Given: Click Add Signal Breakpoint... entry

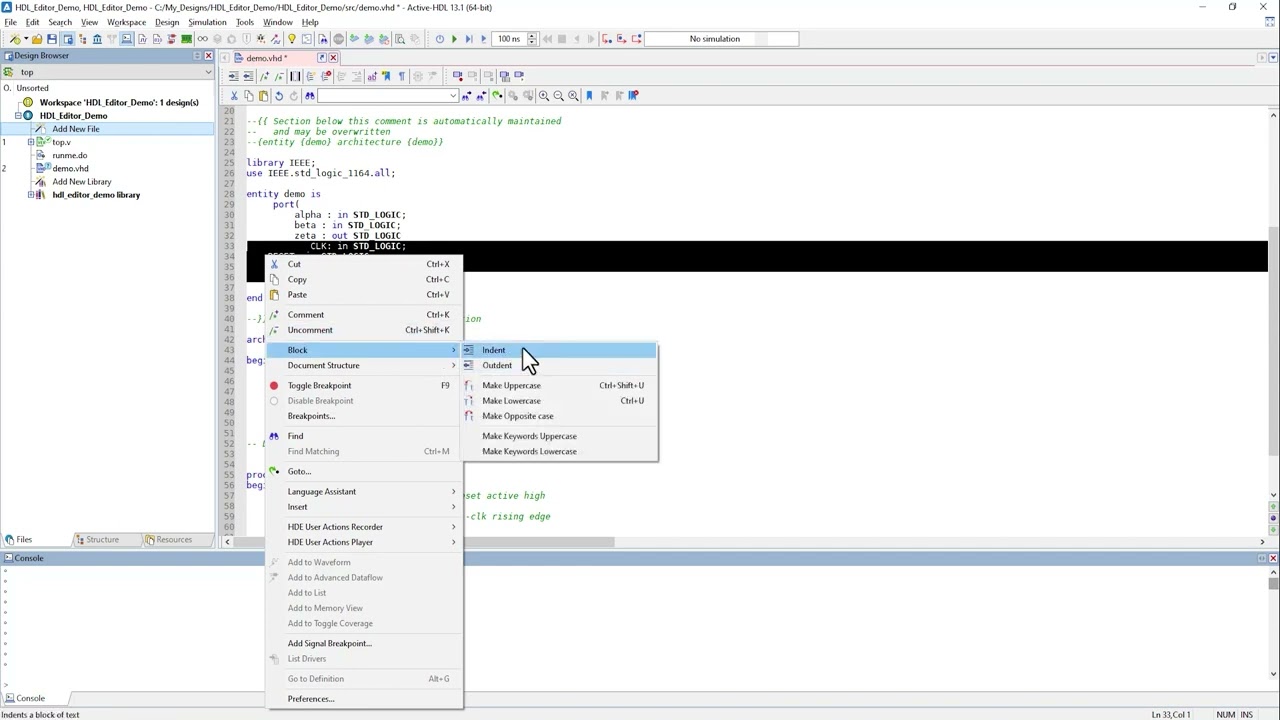Looking at the screenshot, I should click(329, 643).
